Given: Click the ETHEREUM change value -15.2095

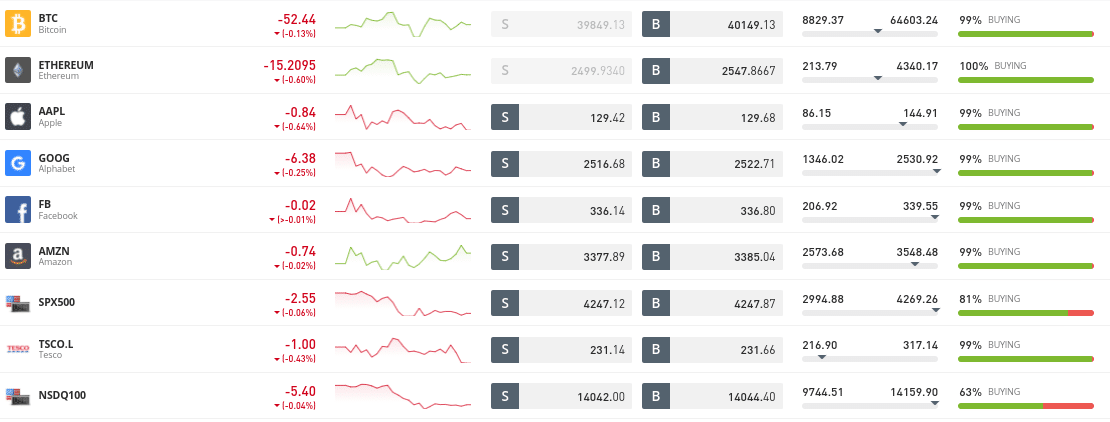Looking at the screenshot, I should pyautogui.click(x=290, y=66).
